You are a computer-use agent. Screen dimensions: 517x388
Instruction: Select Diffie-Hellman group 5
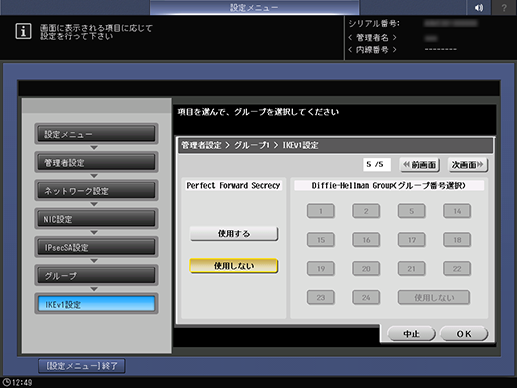tap(412, 211)
